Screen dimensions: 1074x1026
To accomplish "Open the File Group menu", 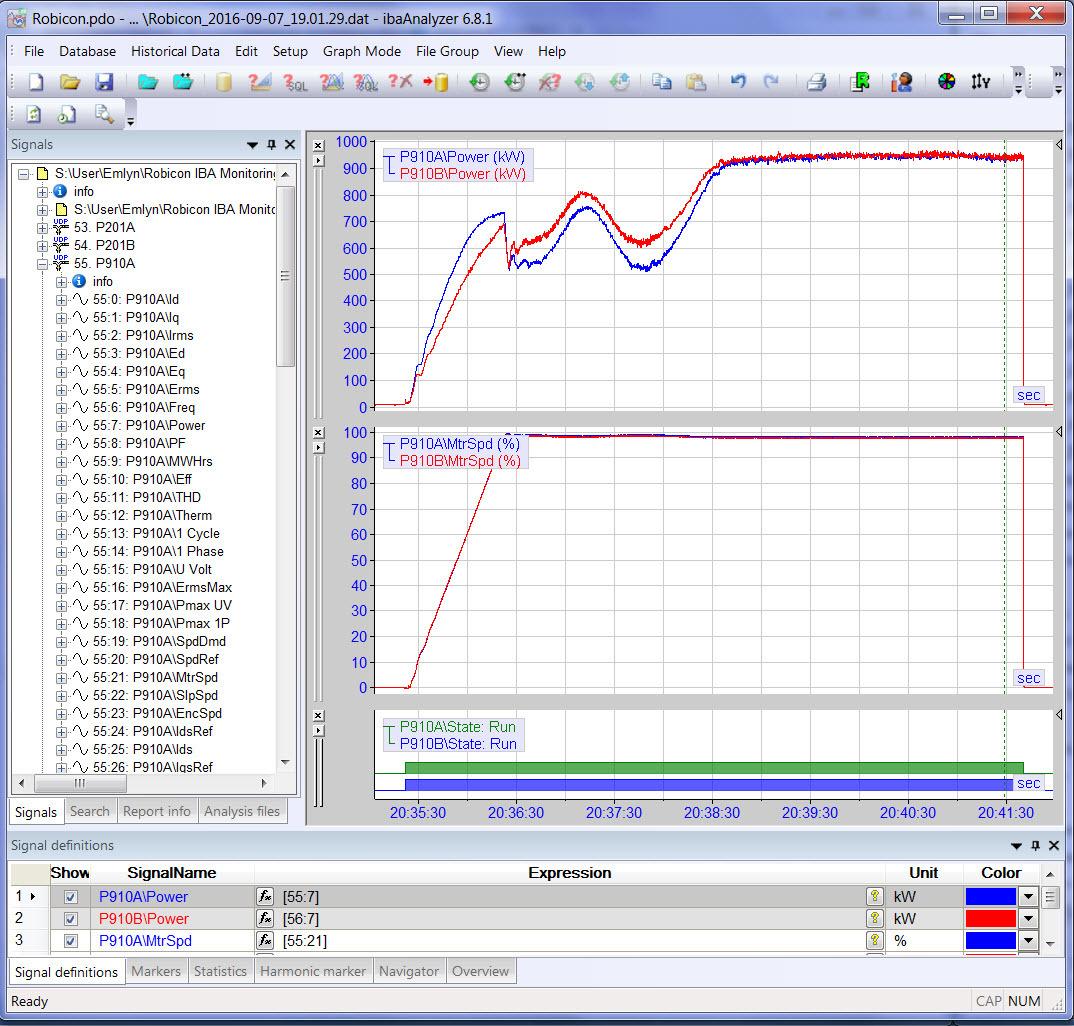I will pos(447,51).
